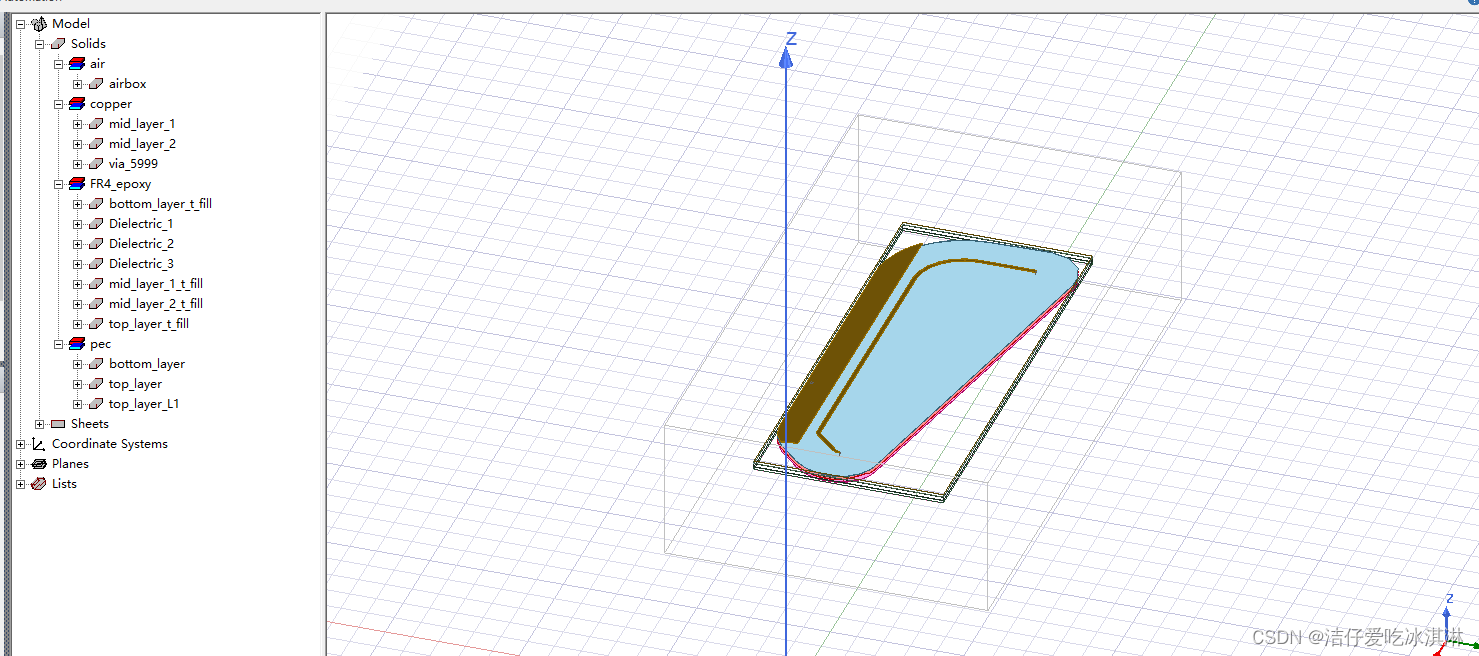Click the Solids folder icon
The height and width of the screenshot is (656, 1479).
pos(58,44)
